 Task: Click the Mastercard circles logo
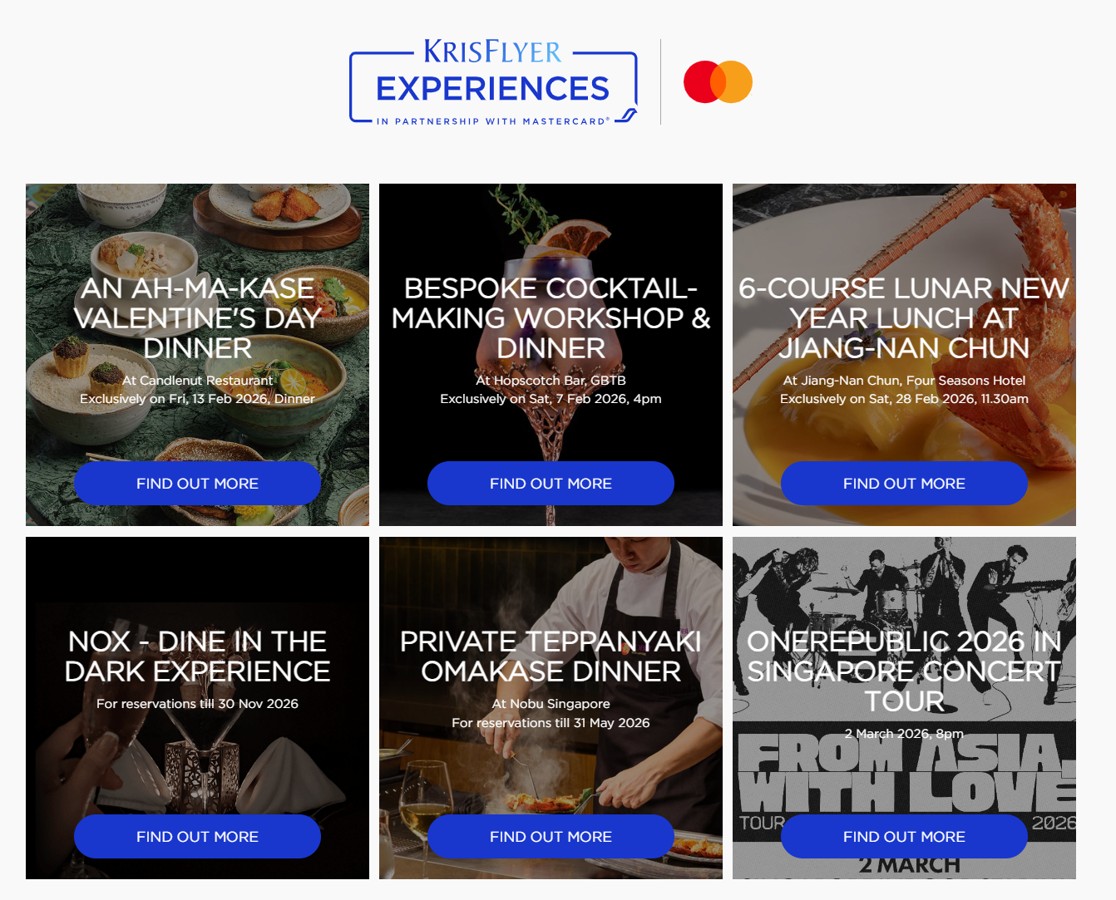click(x=717, y=82)
